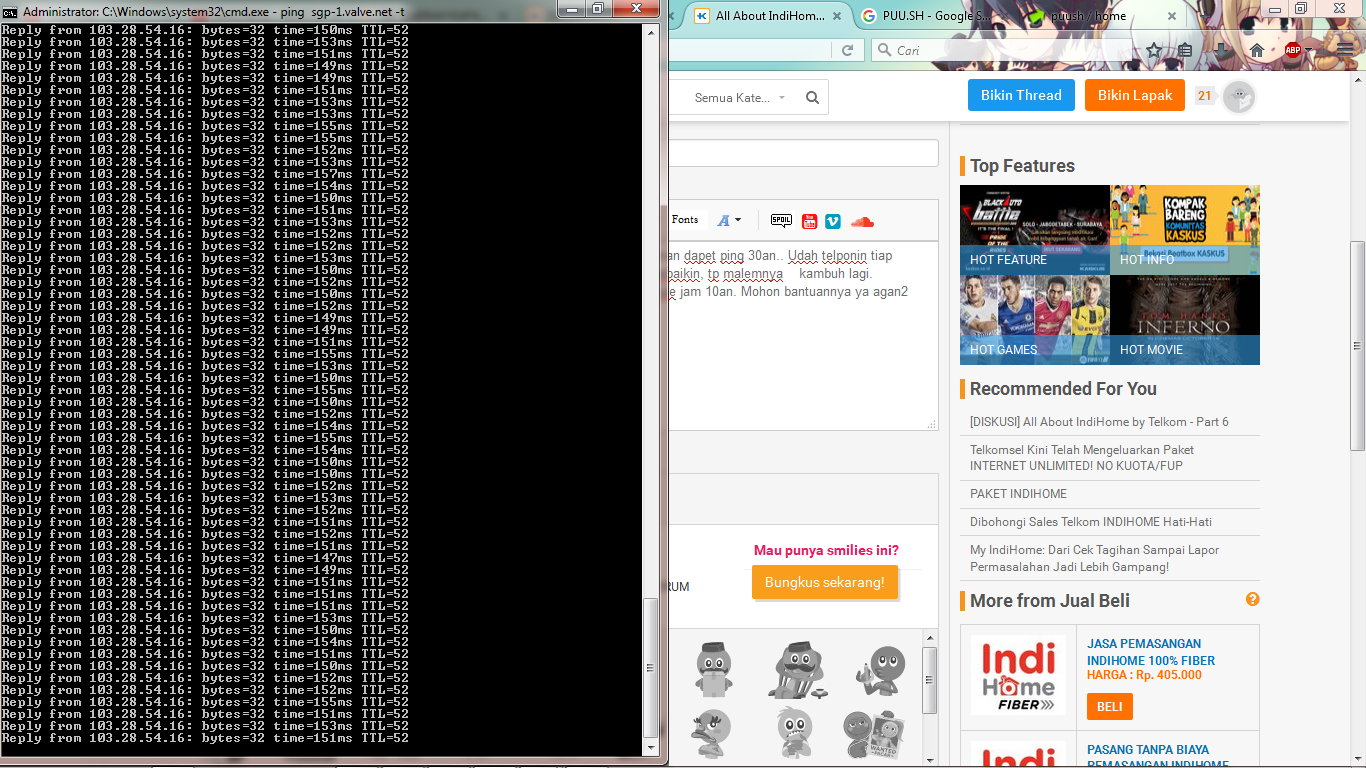Image resolution: width=1366 pixels, height=768 pixels.
Task: Click the Spoiler tag icon in editor toolbar
Action: pyautogui.click(x=781, y=221)
